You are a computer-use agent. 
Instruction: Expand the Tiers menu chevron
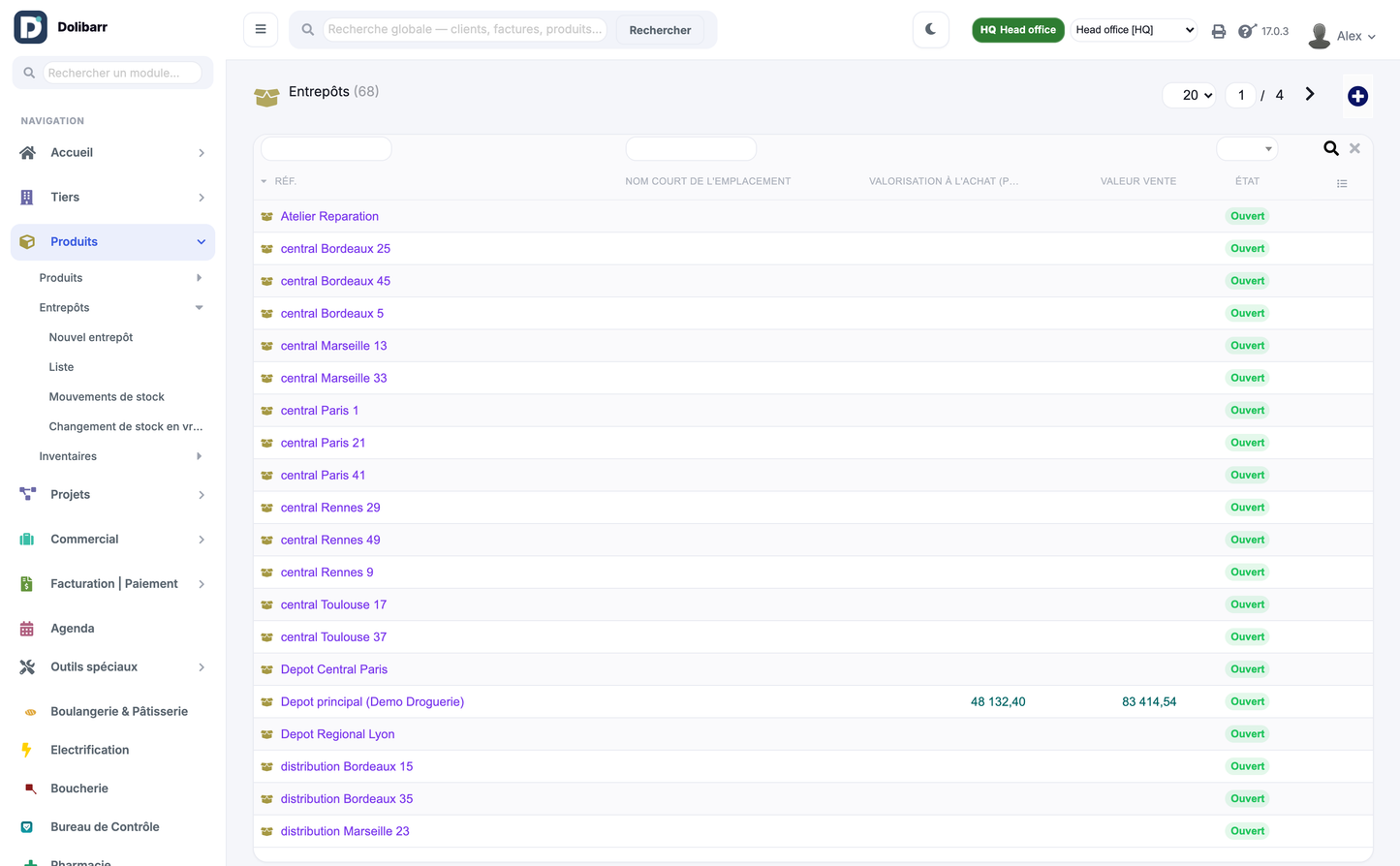[202, 198]
